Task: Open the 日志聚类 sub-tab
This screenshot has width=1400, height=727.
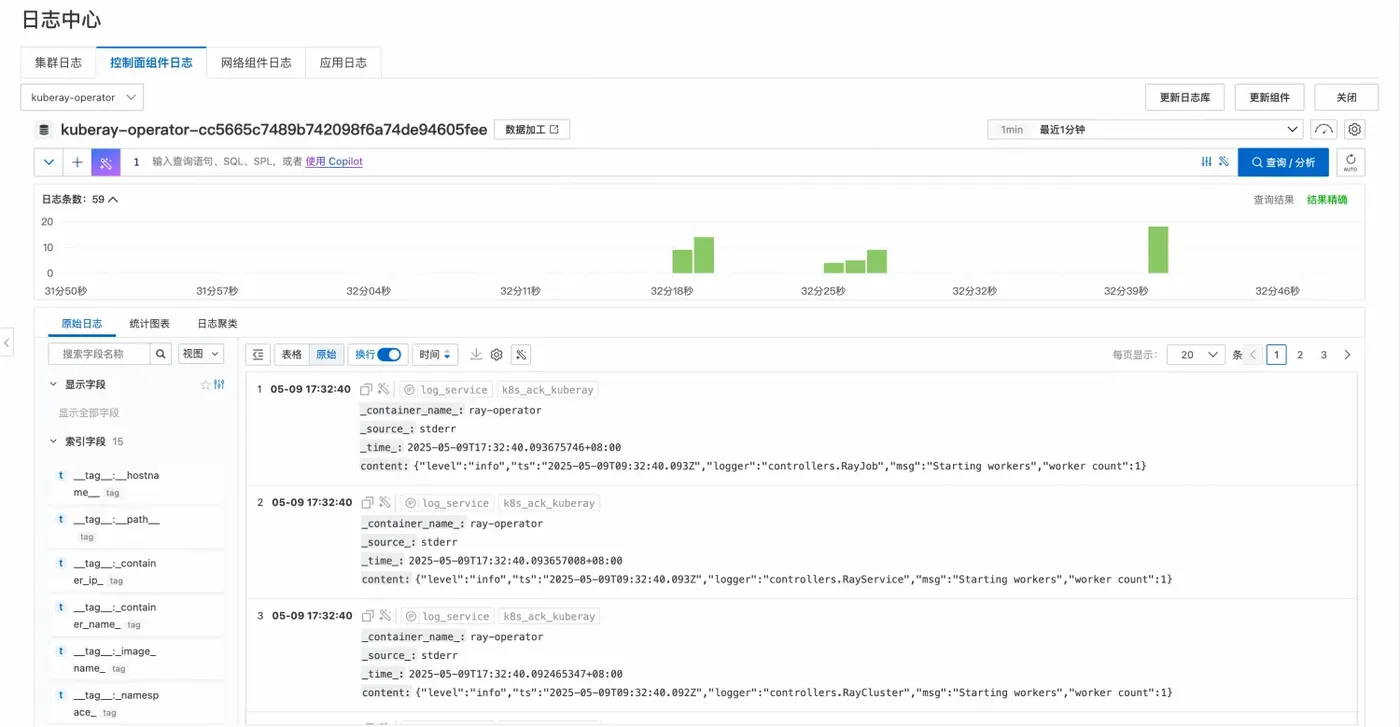Action: point(217,324)
